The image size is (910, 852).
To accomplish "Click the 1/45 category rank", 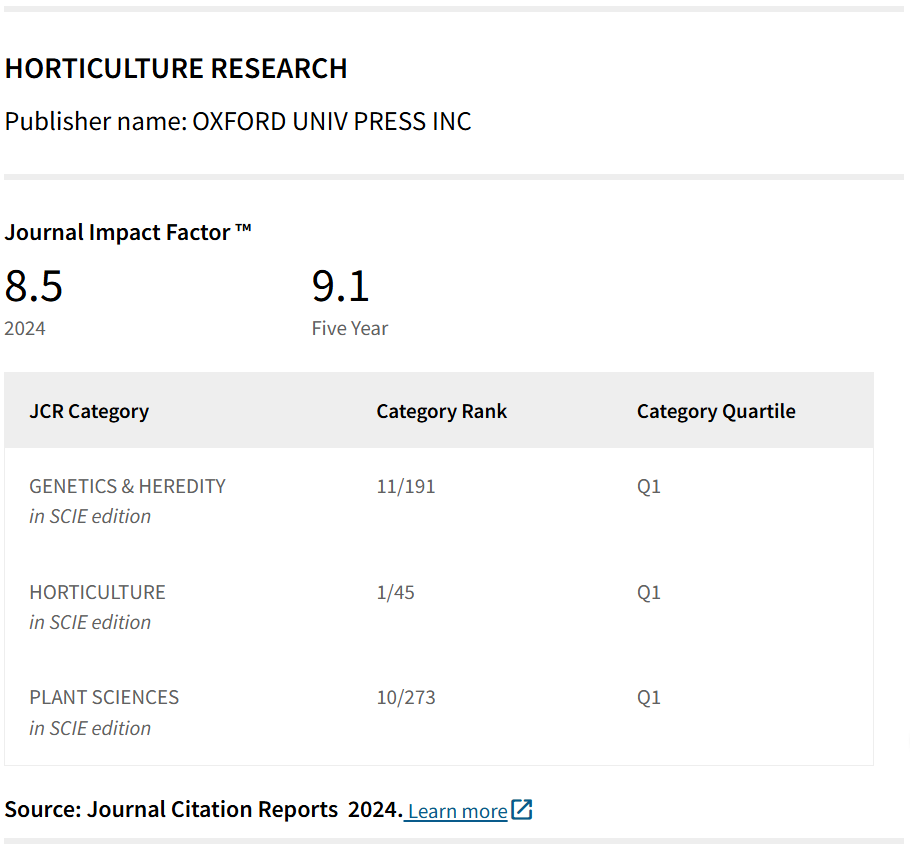I will (x=395, y=592).
